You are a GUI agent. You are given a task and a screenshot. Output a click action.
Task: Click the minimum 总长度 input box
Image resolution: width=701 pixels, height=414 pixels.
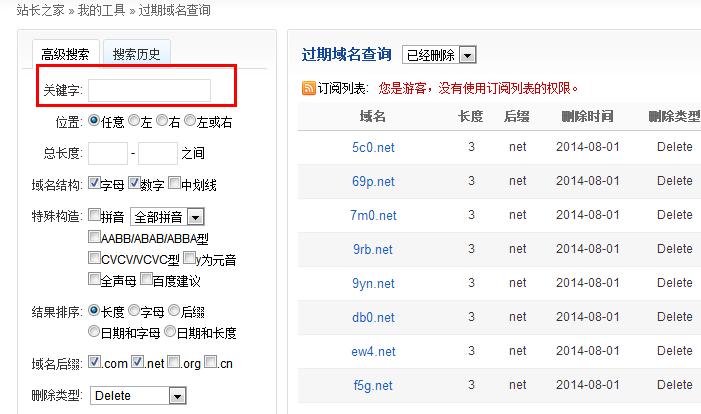(108, 153)
